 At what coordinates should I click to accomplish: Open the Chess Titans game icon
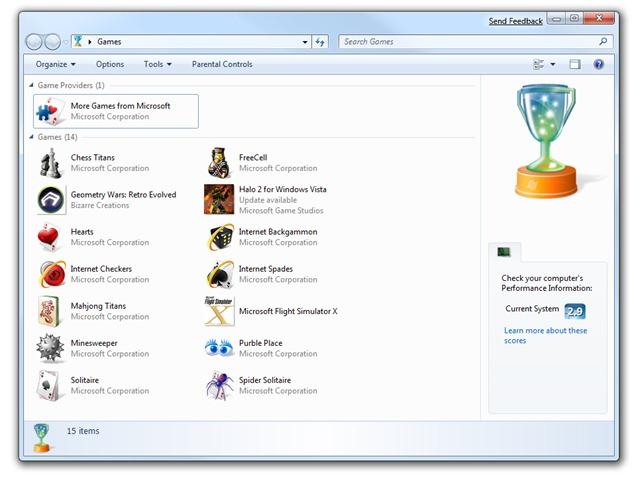pyautogui.click(x=51, y=163)
